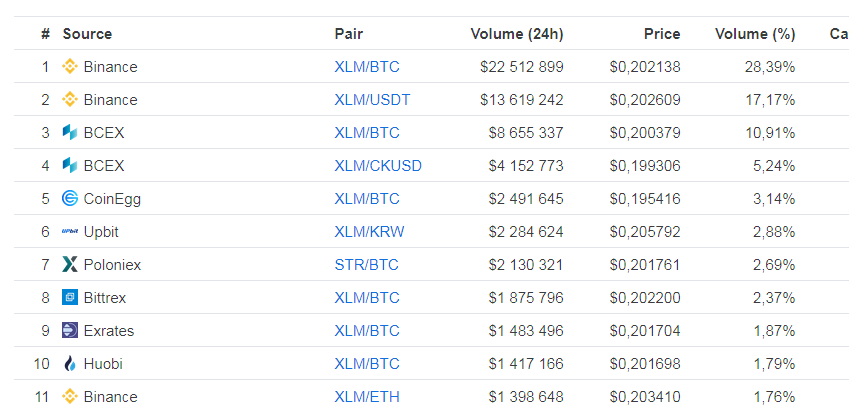Select the volume value $13 619 242
The height and width of the screenshot is (411, 849).
click(521, 100)
